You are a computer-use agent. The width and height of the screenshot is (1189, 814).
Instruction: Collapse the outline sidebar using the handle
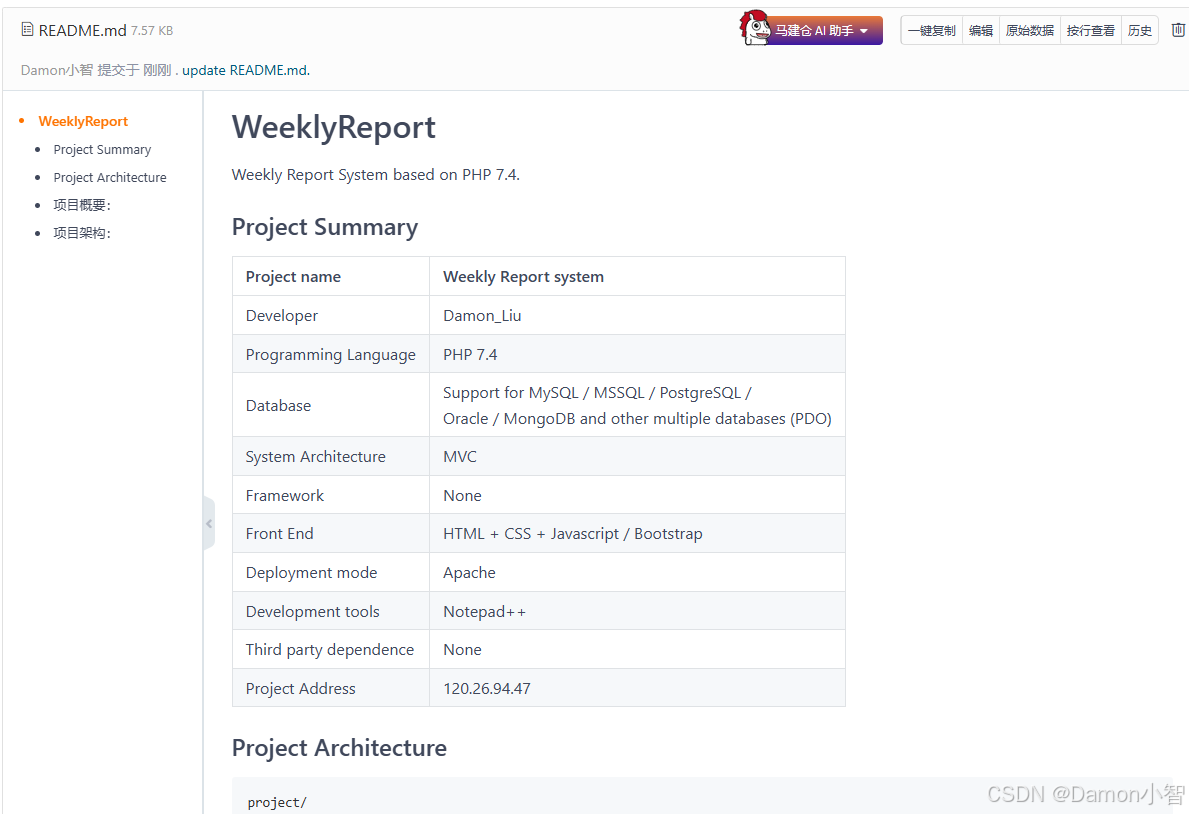click(209, 523)
